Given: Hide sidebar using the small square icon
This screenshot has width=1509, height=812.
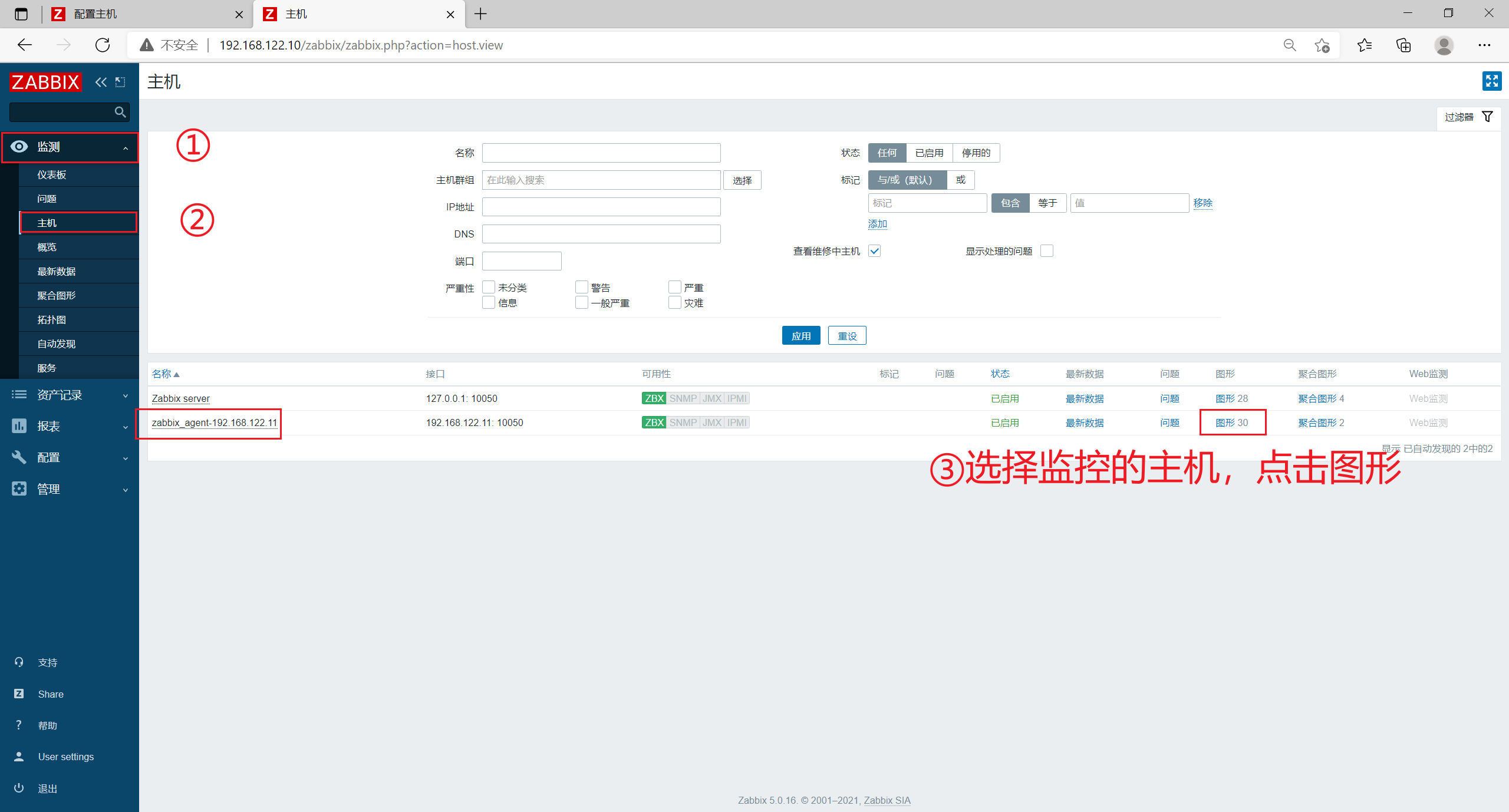Looking at the screenshot, I should point(120,82).
